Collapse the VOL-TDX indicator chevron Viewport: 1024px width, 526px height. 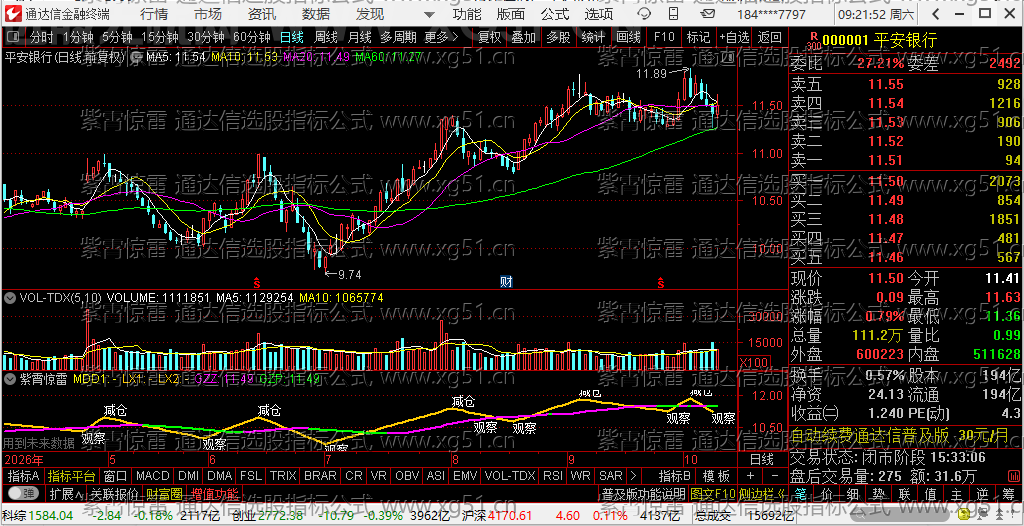click(x=9, y=298)
